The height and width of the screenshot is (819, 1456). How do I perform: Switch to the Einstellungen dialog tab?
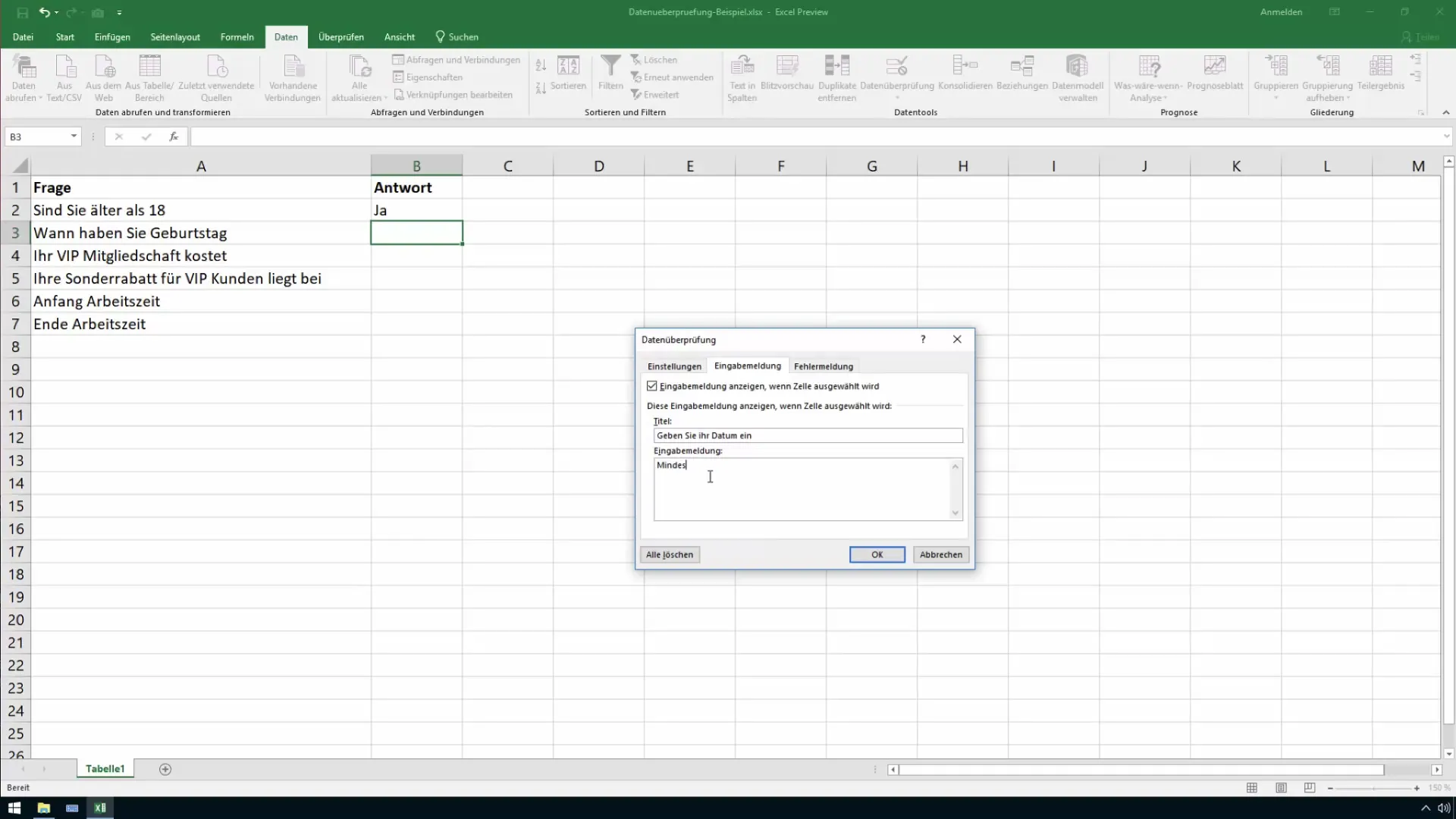(x=674, y=366)
